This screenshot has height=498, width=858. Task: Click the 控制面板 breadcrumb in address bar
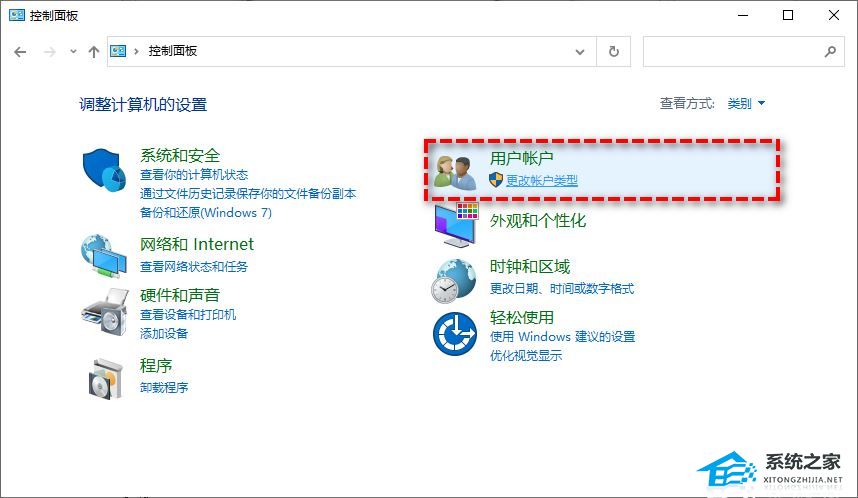[x=173, y=51]
